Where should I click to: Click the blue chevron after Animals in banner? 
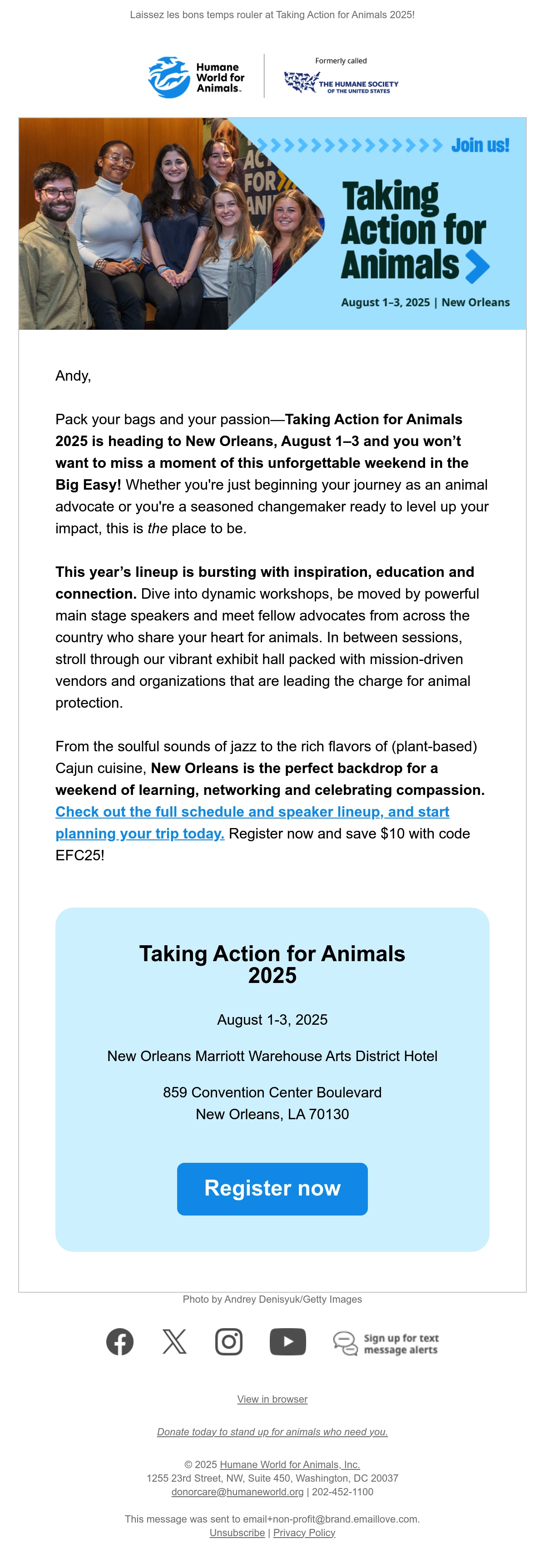coord(477,267)
